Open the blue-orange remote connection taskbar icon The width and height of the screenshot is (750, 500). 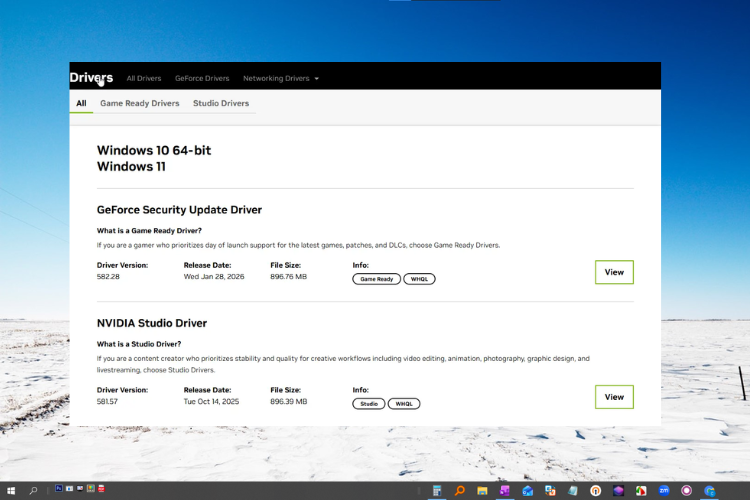pos(550,491)
